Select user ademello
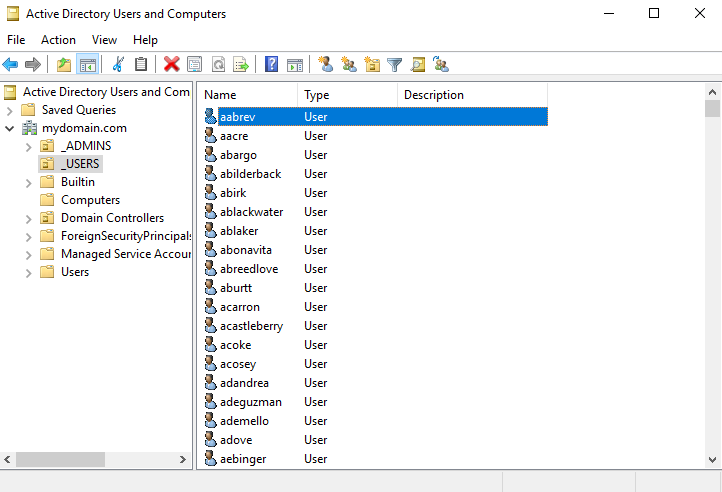The width and height of the screenshot is (722, 492). pyautogui.click(x=244, y=421)
